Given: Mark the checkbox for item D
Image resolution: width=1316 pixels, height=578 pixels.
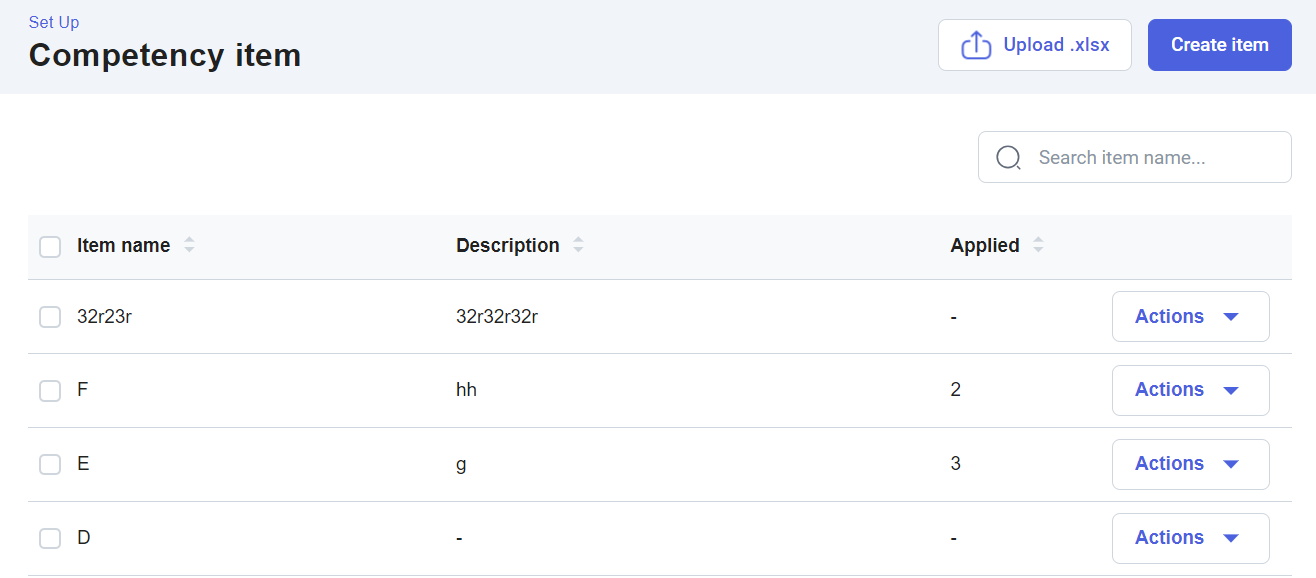Looking at the screenshot, I should [50, 538].
